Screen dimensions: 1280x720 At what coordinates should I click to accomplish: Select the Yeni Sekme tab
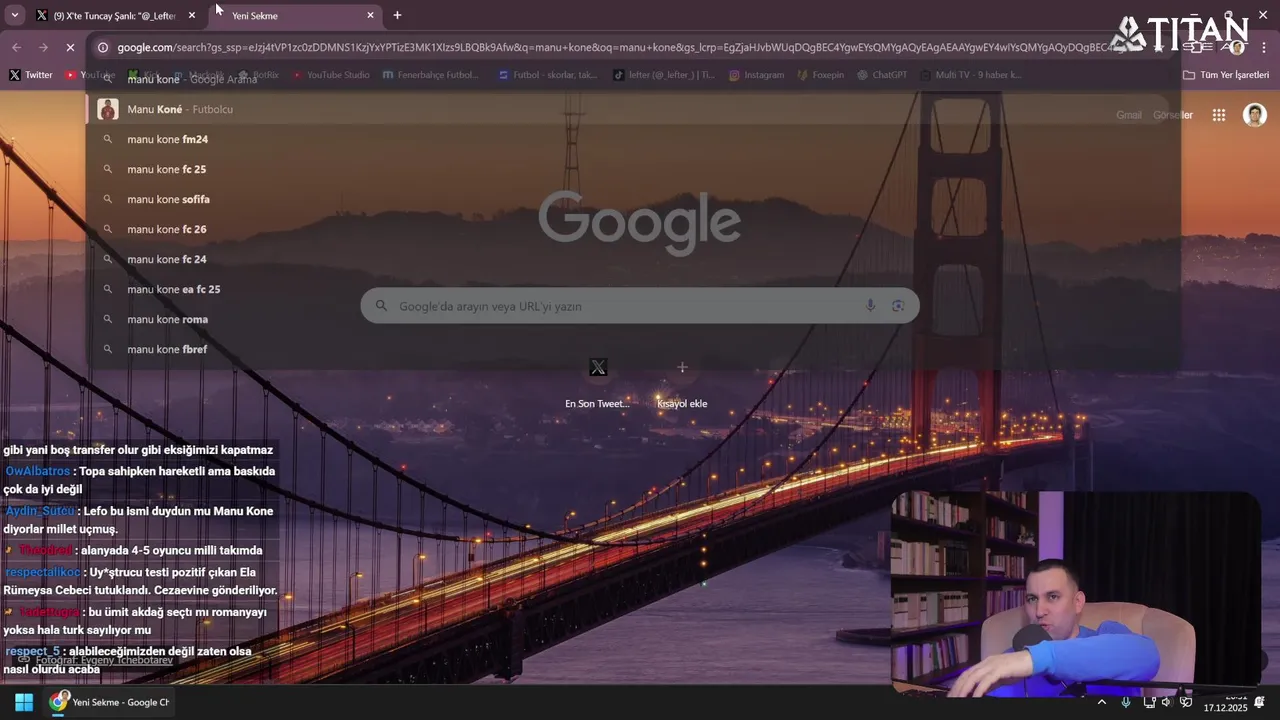click(x=295, y=15)
